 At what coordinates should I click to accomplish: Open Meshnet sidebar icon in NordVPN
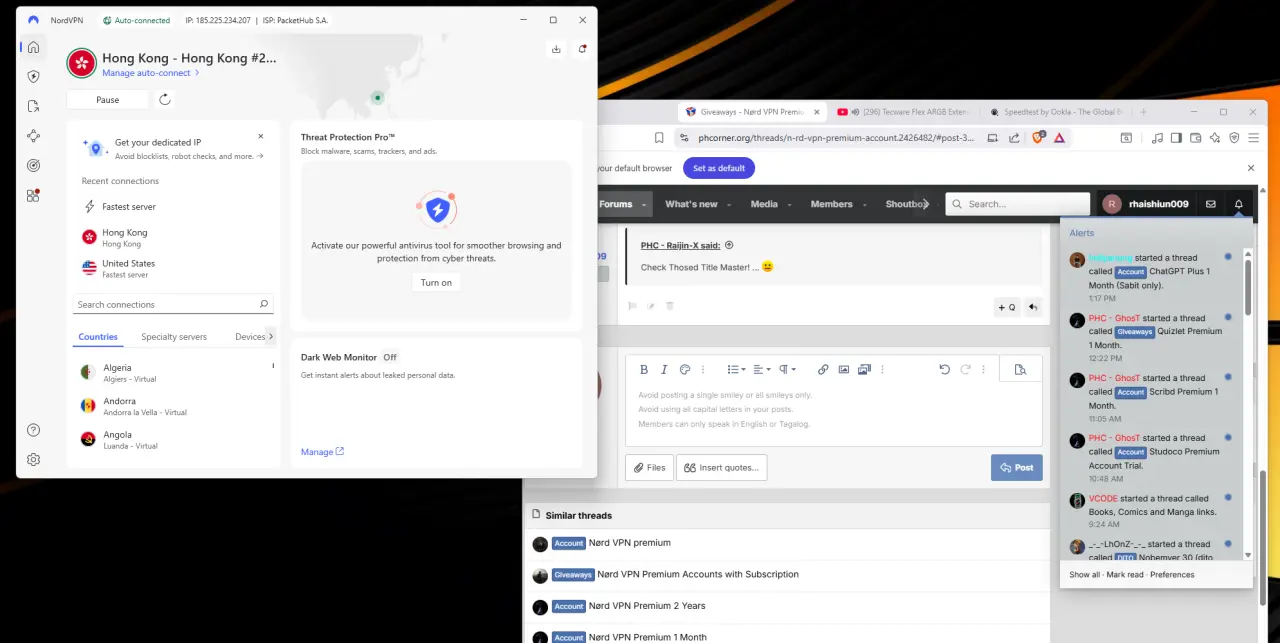pyautogui.click(x=33, y=136)
